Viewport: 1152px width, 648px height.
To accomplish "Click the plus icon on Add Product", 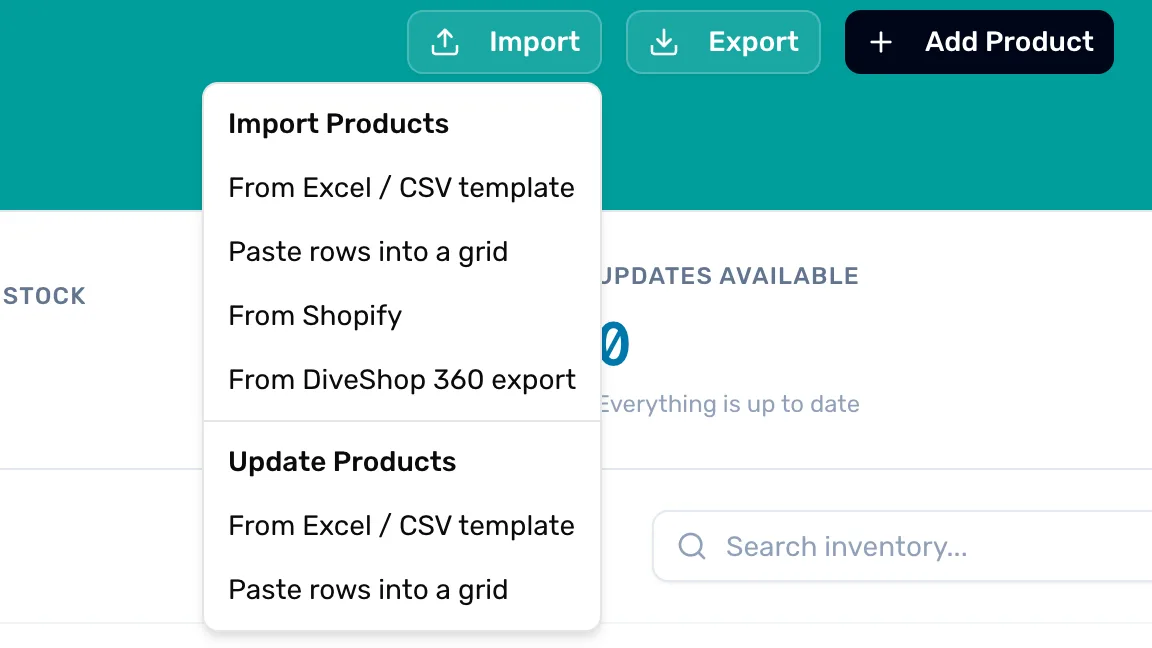I will click(881, 42).
